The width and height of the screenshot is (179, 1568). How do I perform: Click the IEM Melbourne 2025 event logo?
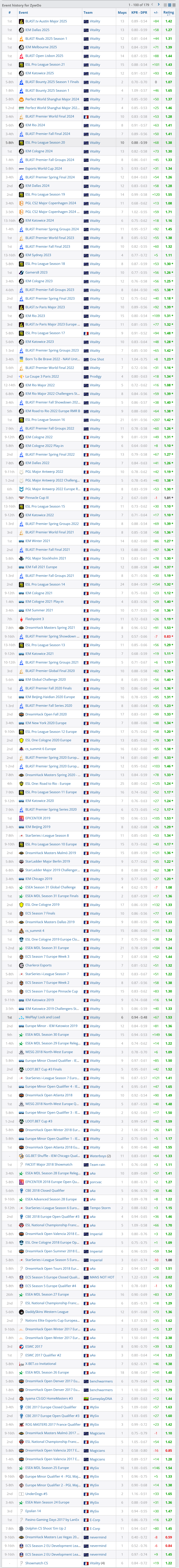coord(21,48)
